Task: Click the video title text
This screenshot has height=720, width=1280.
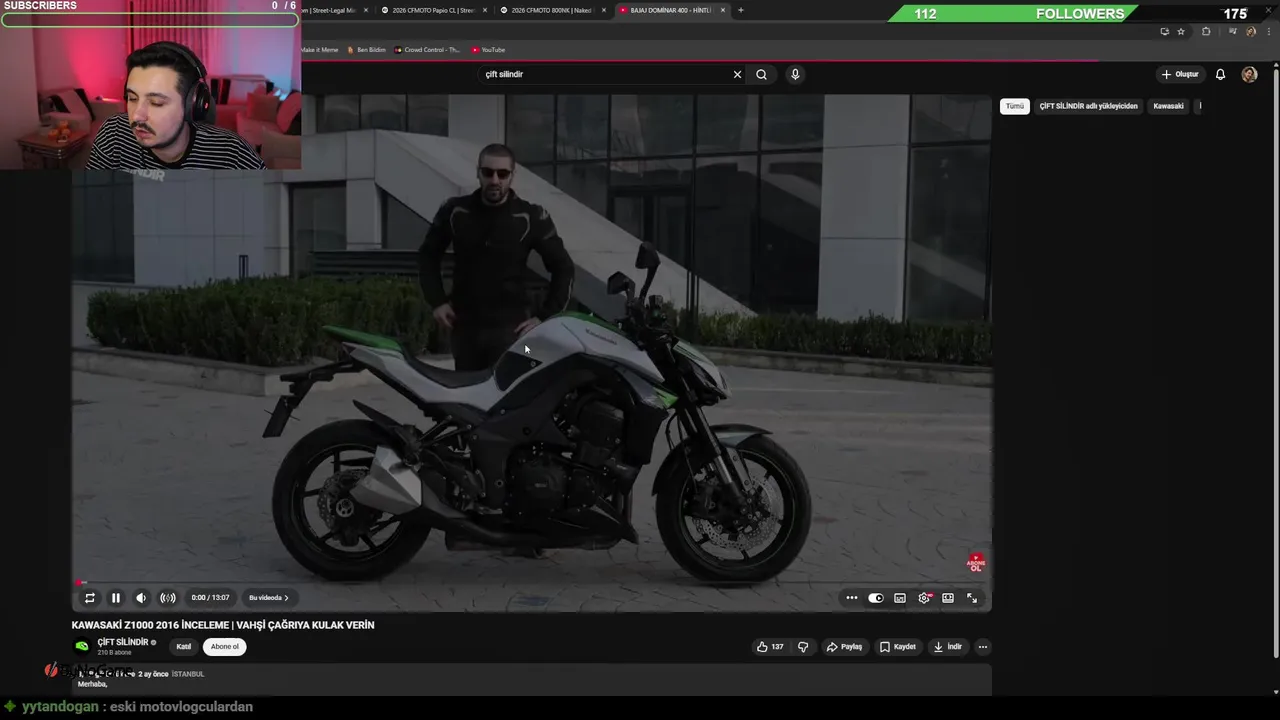Action: 223,625
